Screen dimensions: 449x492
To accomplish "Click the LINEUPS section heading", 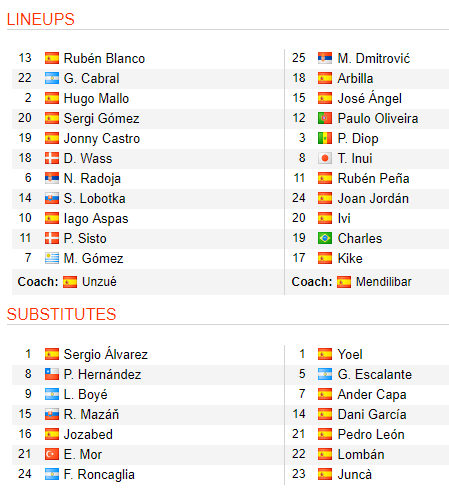I will pyautogui.click(x=41, y=19).
